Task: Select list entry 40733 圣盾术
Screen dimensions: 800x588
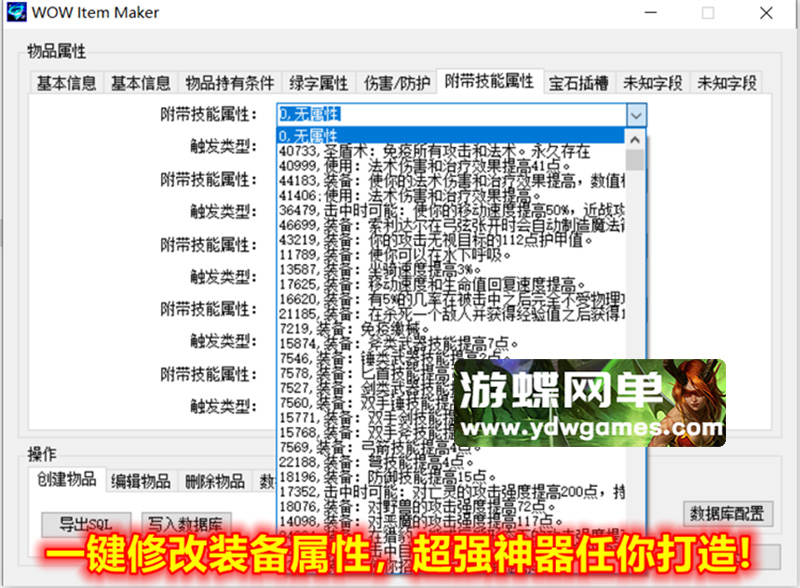Action: point(451,151)
